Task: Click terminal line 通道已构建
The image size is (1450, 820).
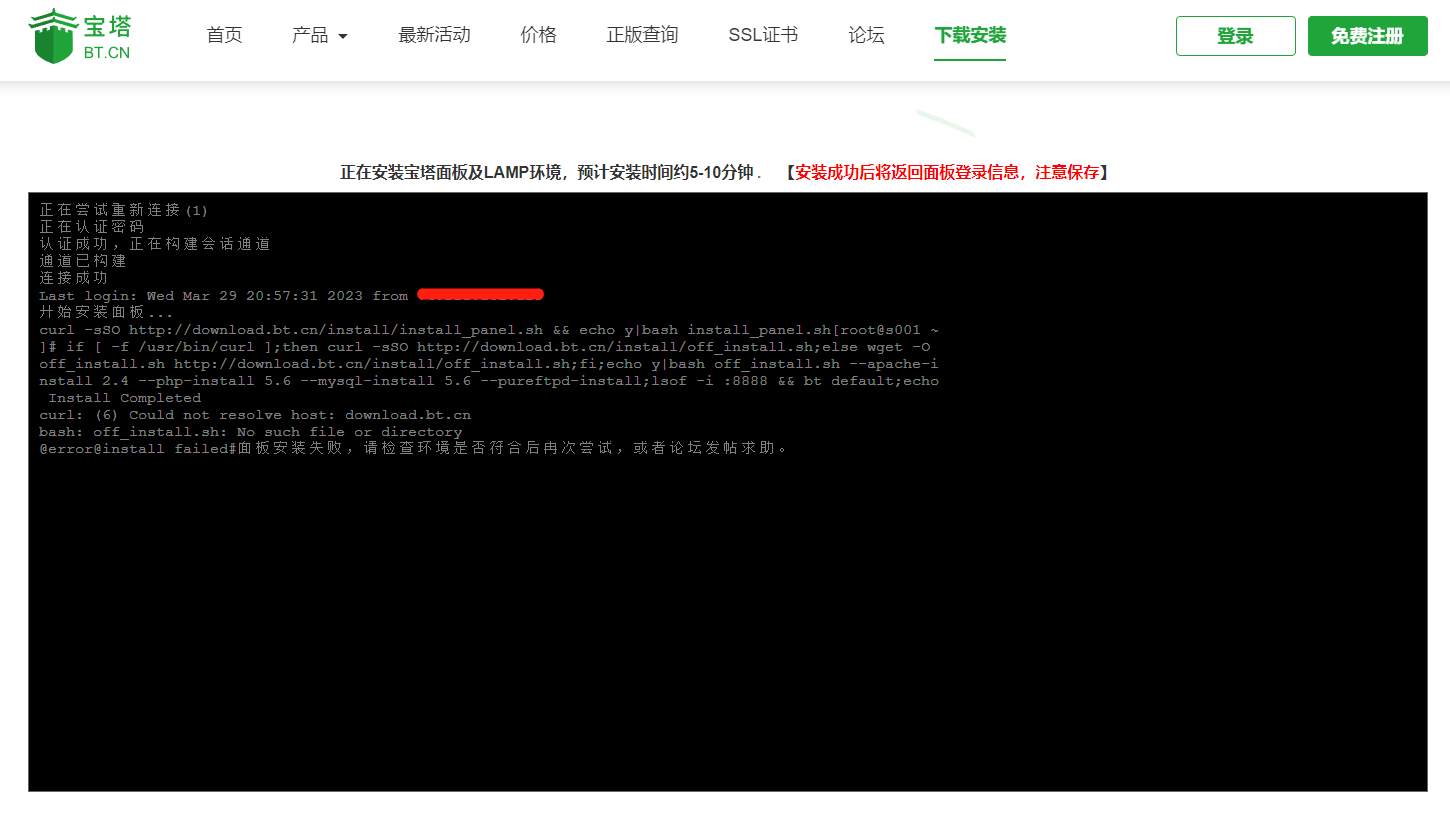Action: click(x=83, y=262)
